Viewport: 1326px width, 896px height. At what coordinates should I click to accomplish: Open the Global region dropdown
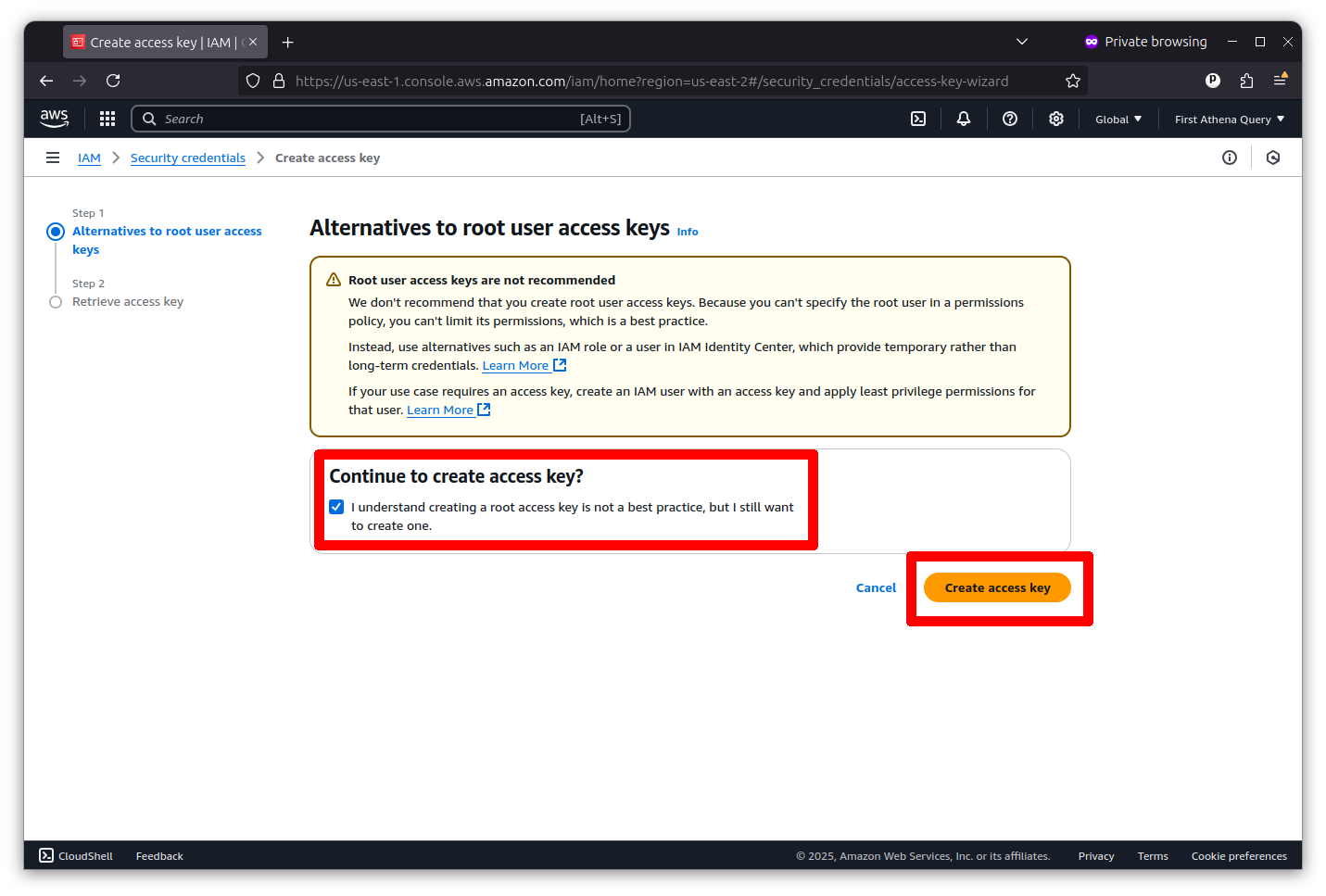(1118, 119)
